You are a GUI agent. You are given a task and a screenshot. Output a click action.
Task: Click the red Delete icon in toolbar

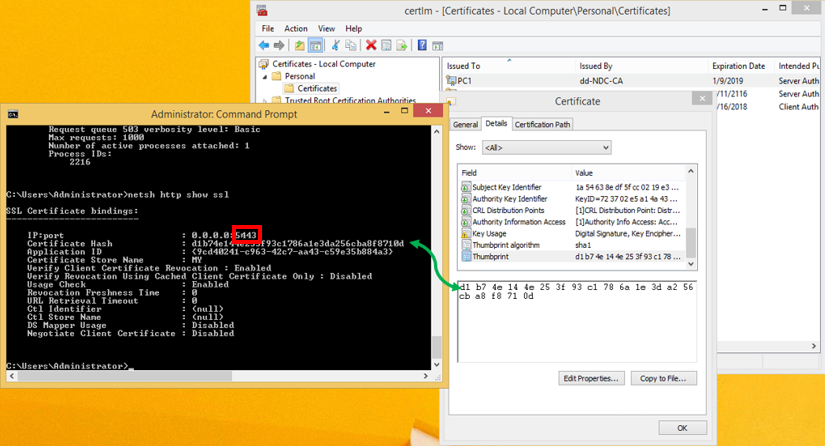pos(371,45)
